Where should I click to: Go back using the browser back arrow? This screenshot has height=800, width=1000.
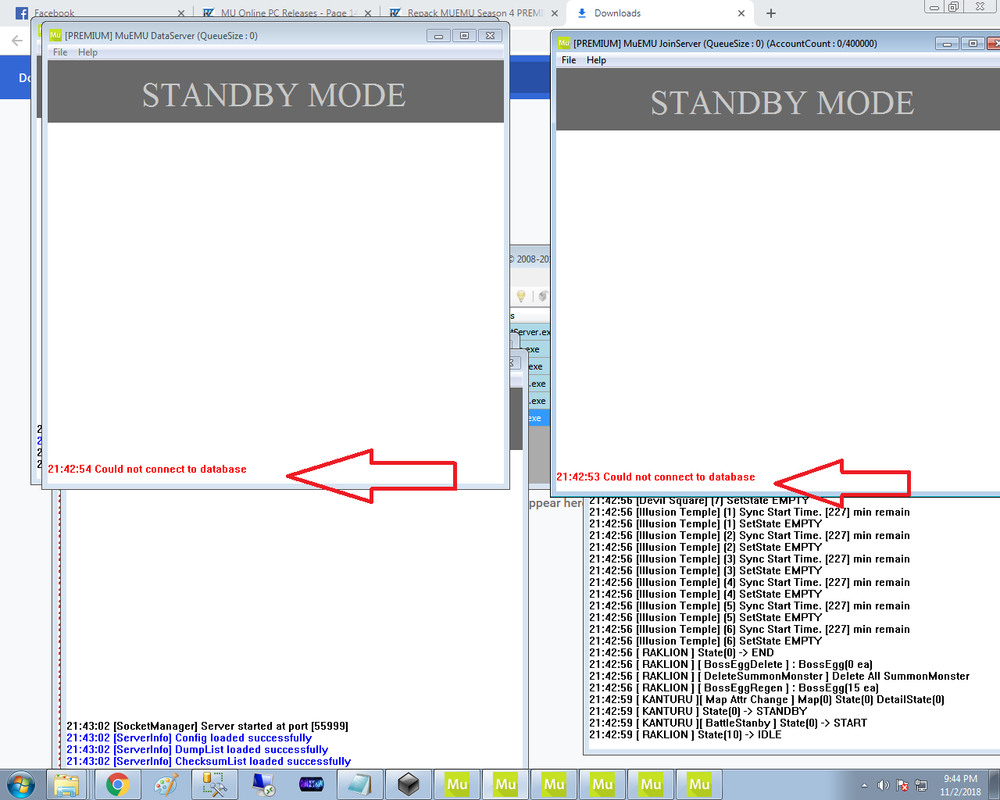pos(17,41)
